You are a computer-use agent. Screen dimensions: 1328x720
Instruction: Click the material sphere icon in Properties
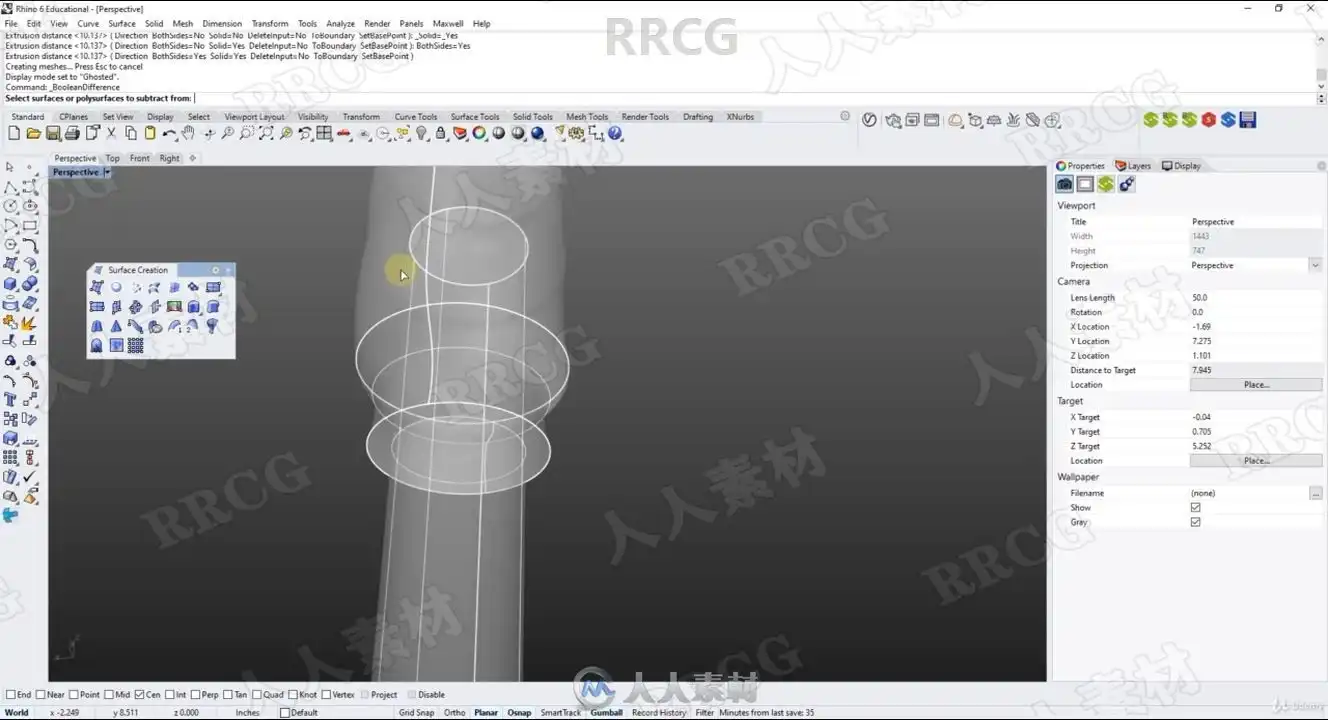(x=1126, y=184)
